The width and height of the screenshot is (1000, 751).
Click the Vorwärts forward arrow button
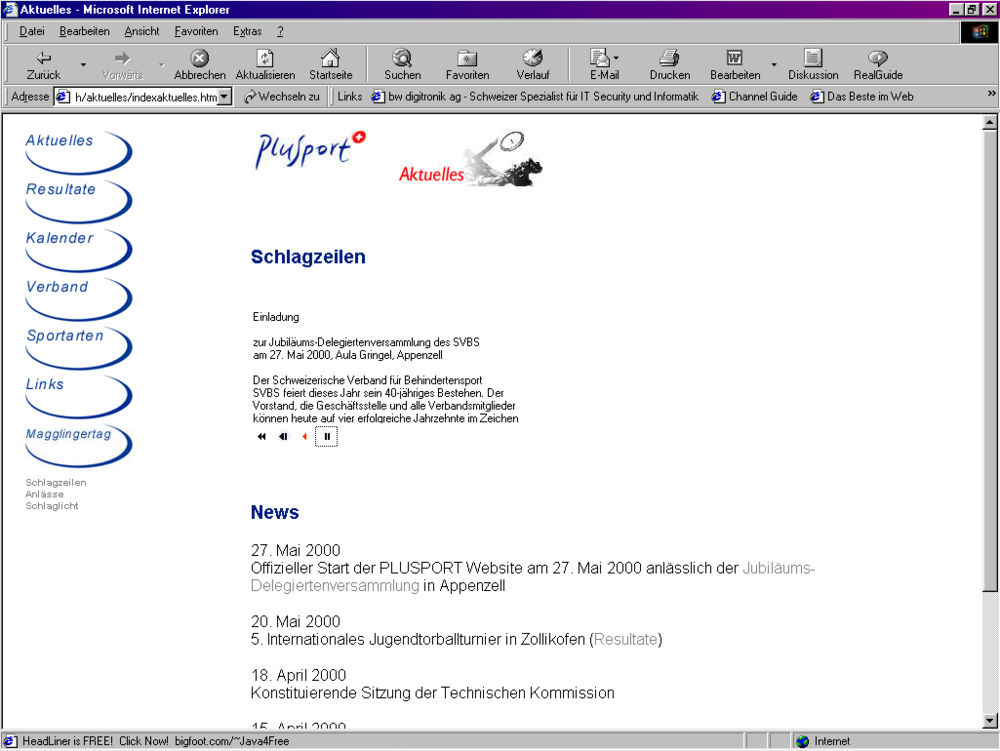point(122,65)
